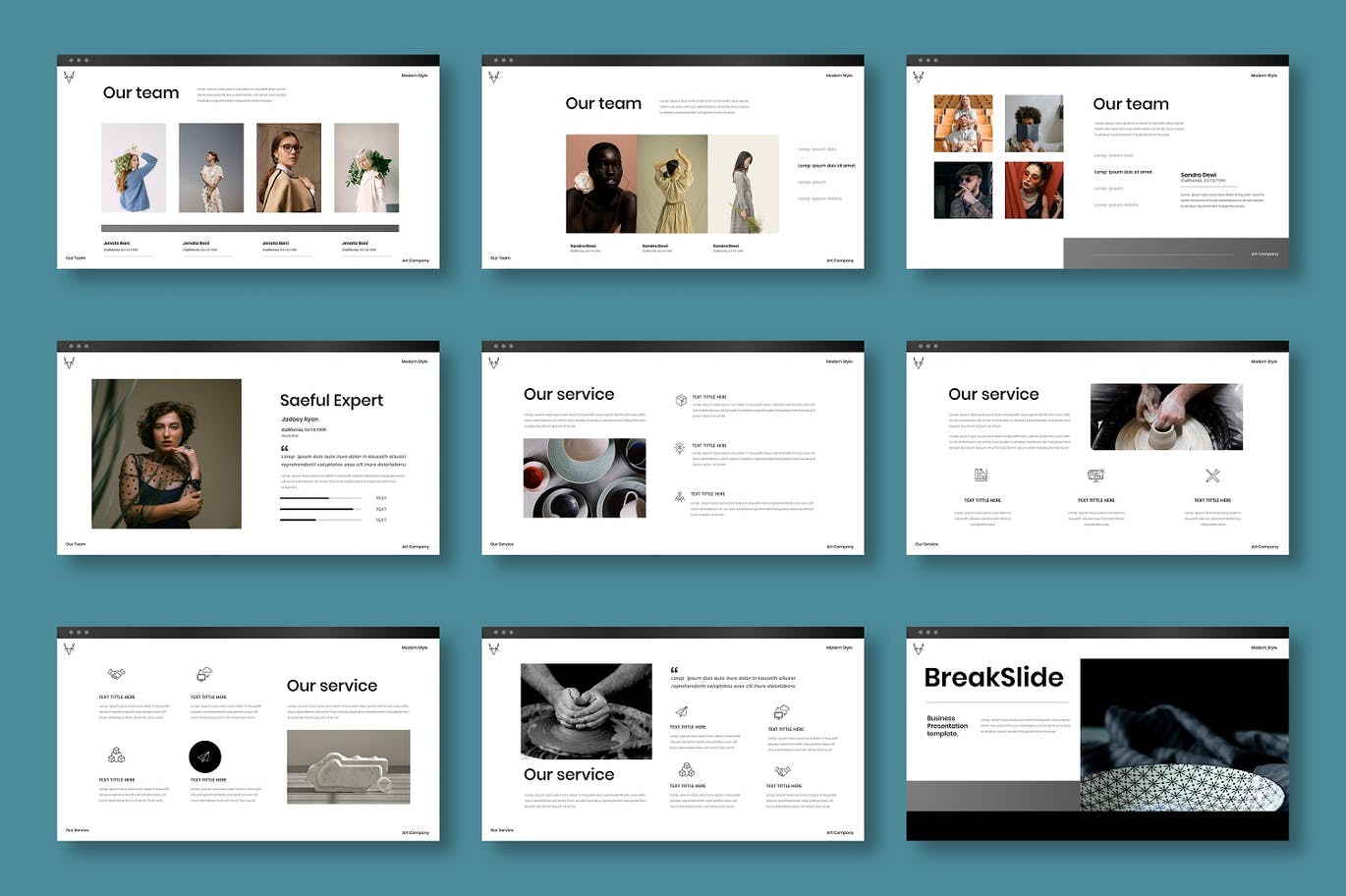Click the 3D box icon beside first text title
This screenshot has height=896, width=1346.
pyautogui.click(x=680, y=400)
